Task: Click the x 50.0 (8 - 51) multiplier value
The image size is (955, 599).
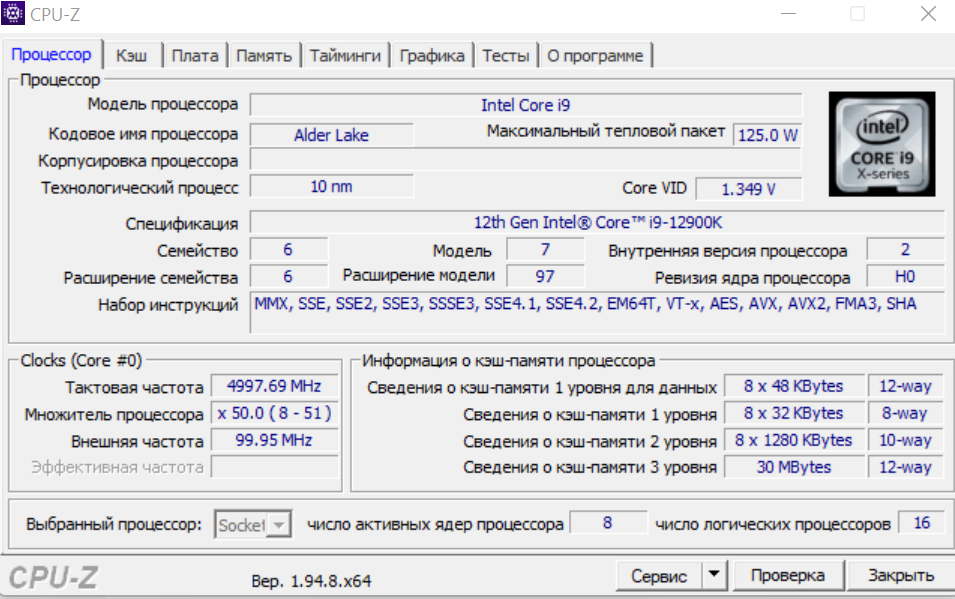Action: 274,413
